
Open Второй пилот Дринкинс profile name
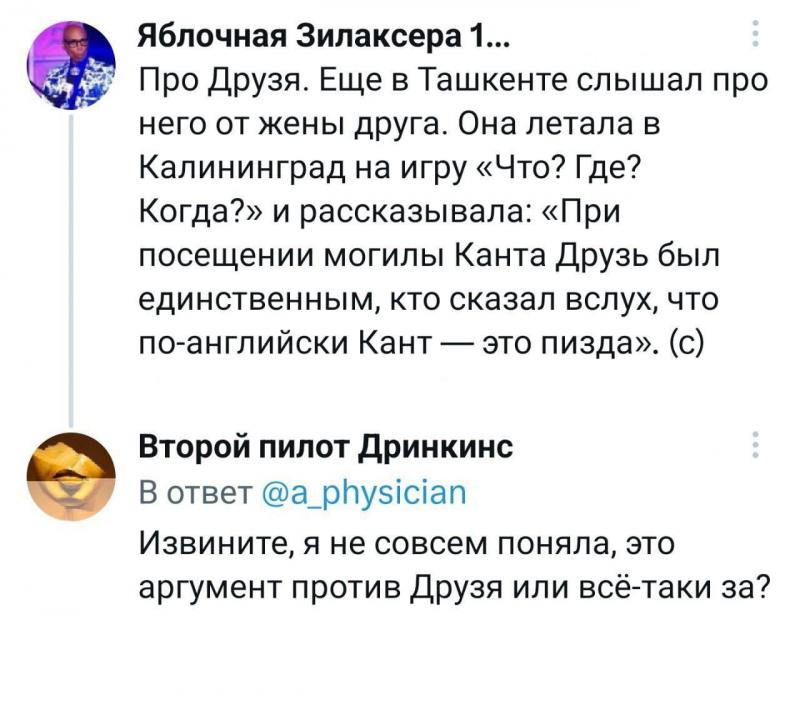click(x=326, y=447)
